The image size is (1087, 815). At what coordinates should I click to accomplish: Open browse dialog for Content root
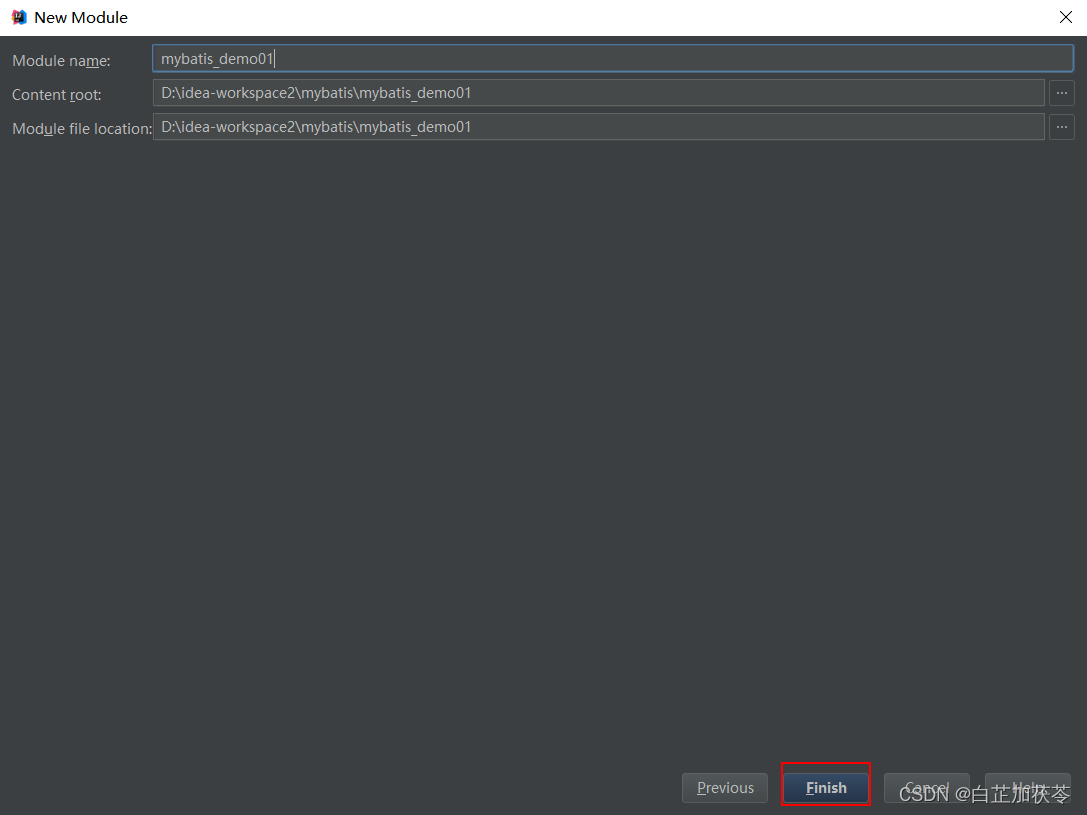[x=1061, y=93]
